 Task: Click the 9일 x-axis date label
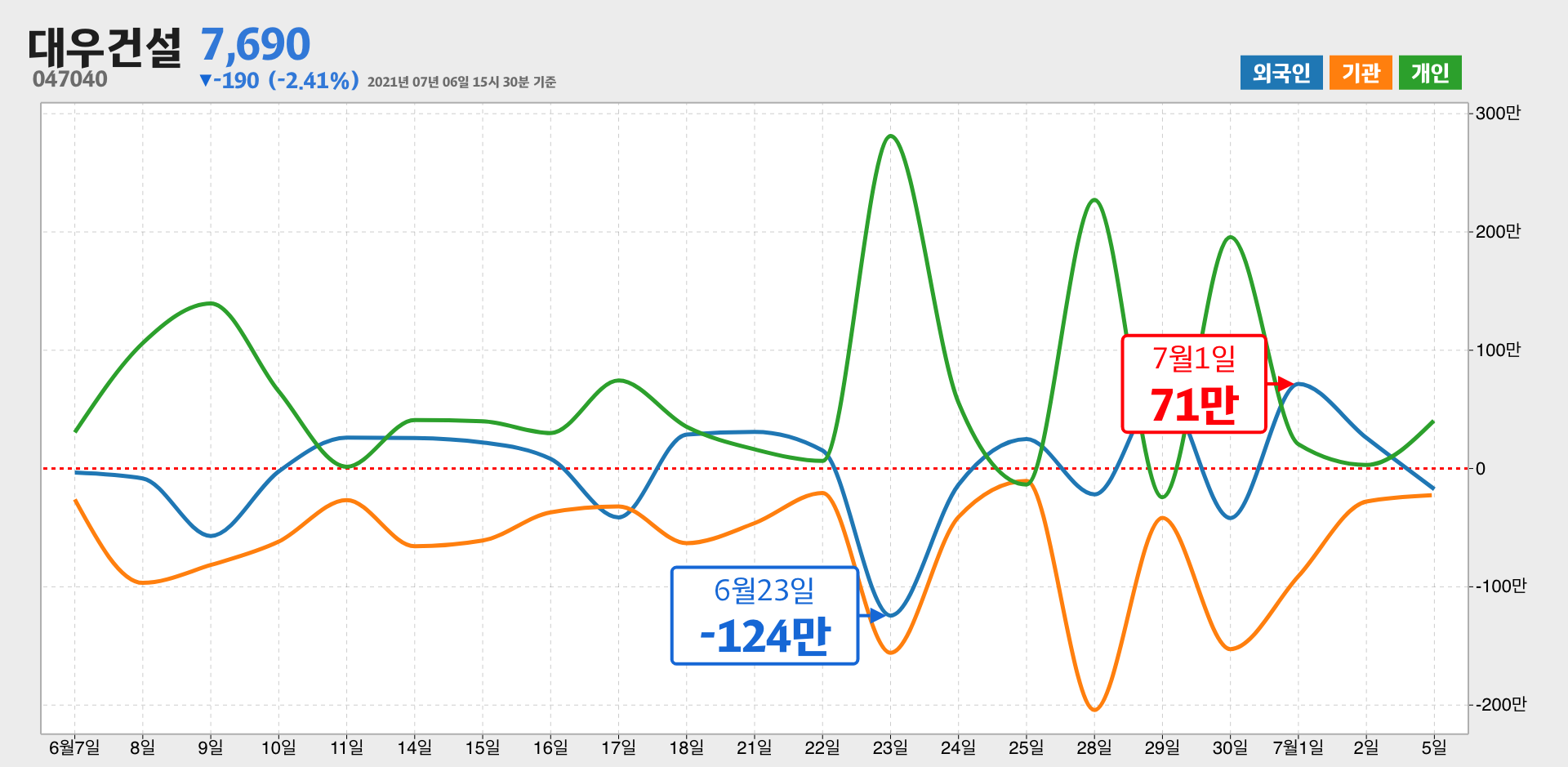(x=211, y=747)
